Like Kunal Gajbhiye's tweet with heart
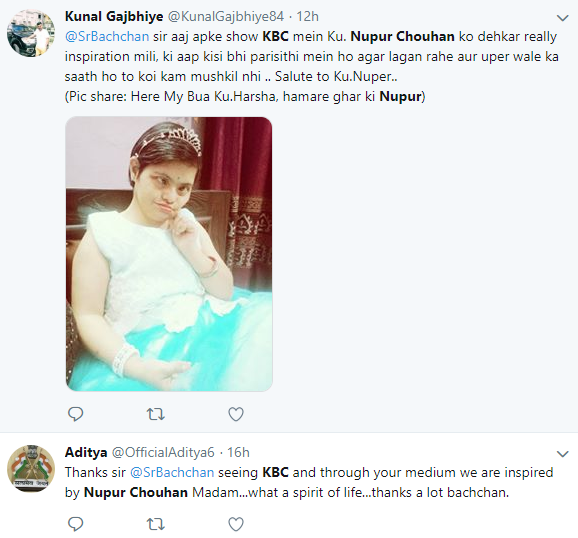The width and height of the screenshot is (578, 538). click(236, 414)
